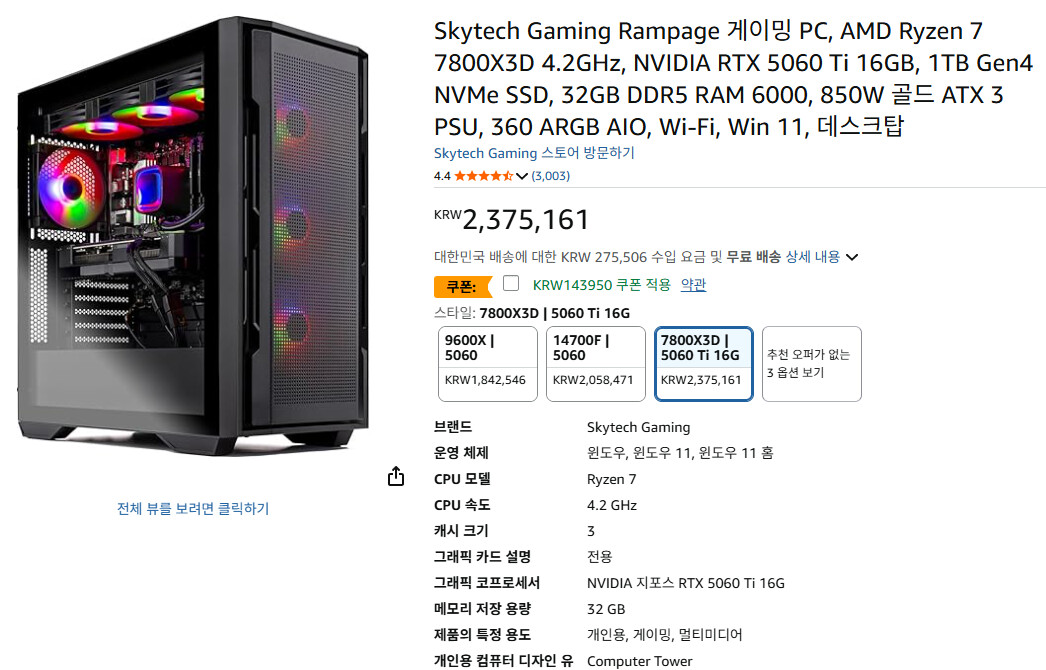
Task: Click the product title text
Action: pos(733,79)
